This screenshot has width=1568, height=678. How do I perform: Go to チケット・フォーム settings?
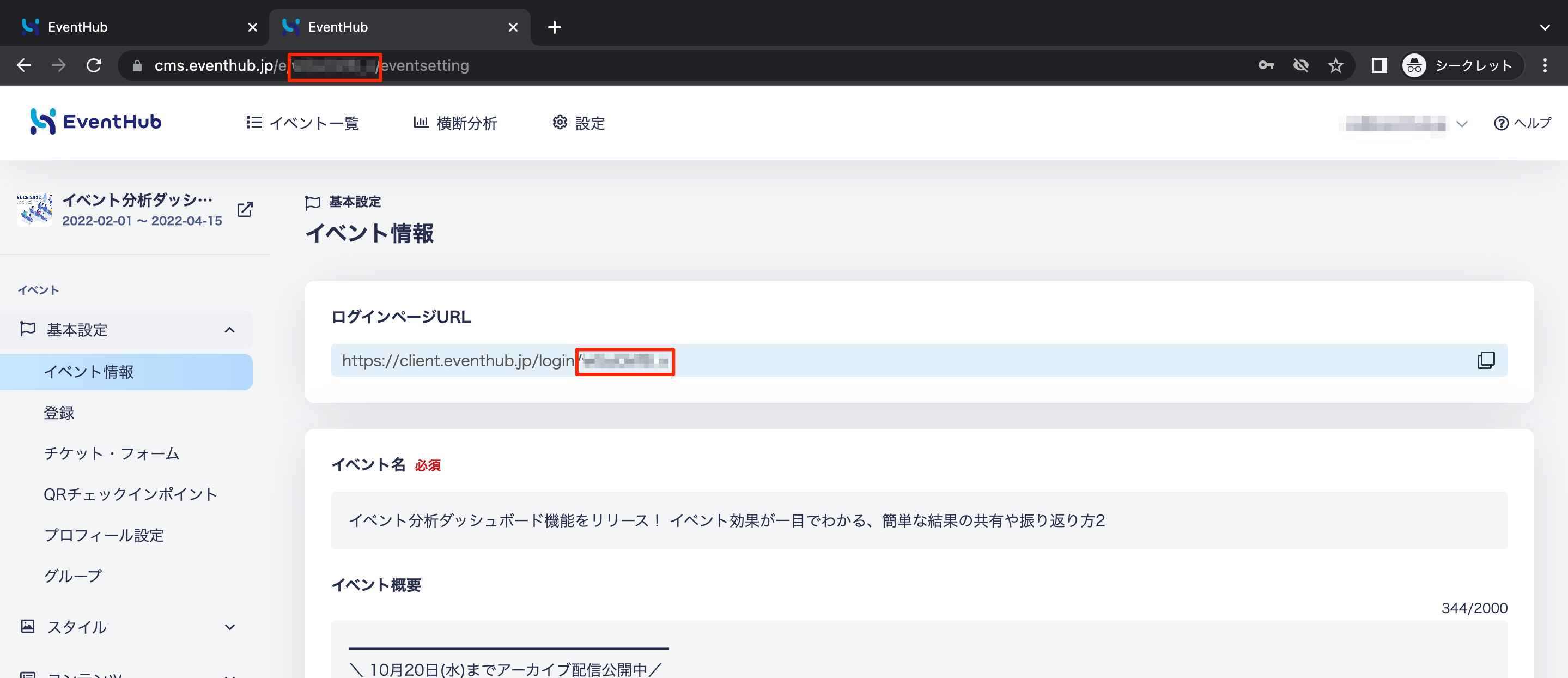click(x=111, y=453)
